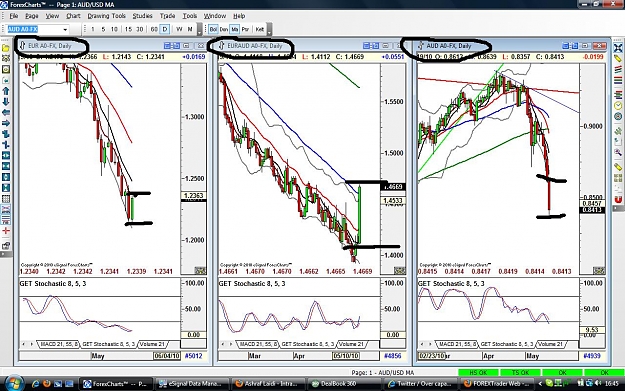Open the Chart menu

tap(73, 16)
